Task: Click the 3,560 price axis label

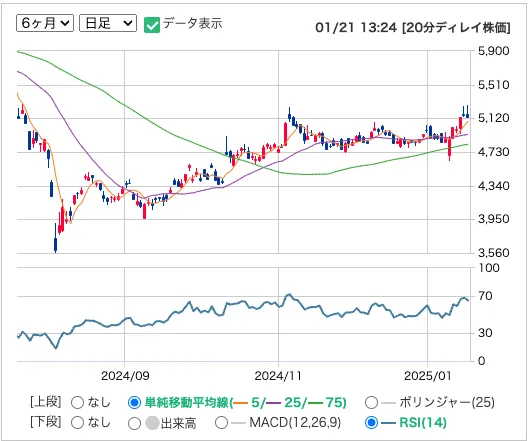Action: pyautogui.click(x=493, y=252)
